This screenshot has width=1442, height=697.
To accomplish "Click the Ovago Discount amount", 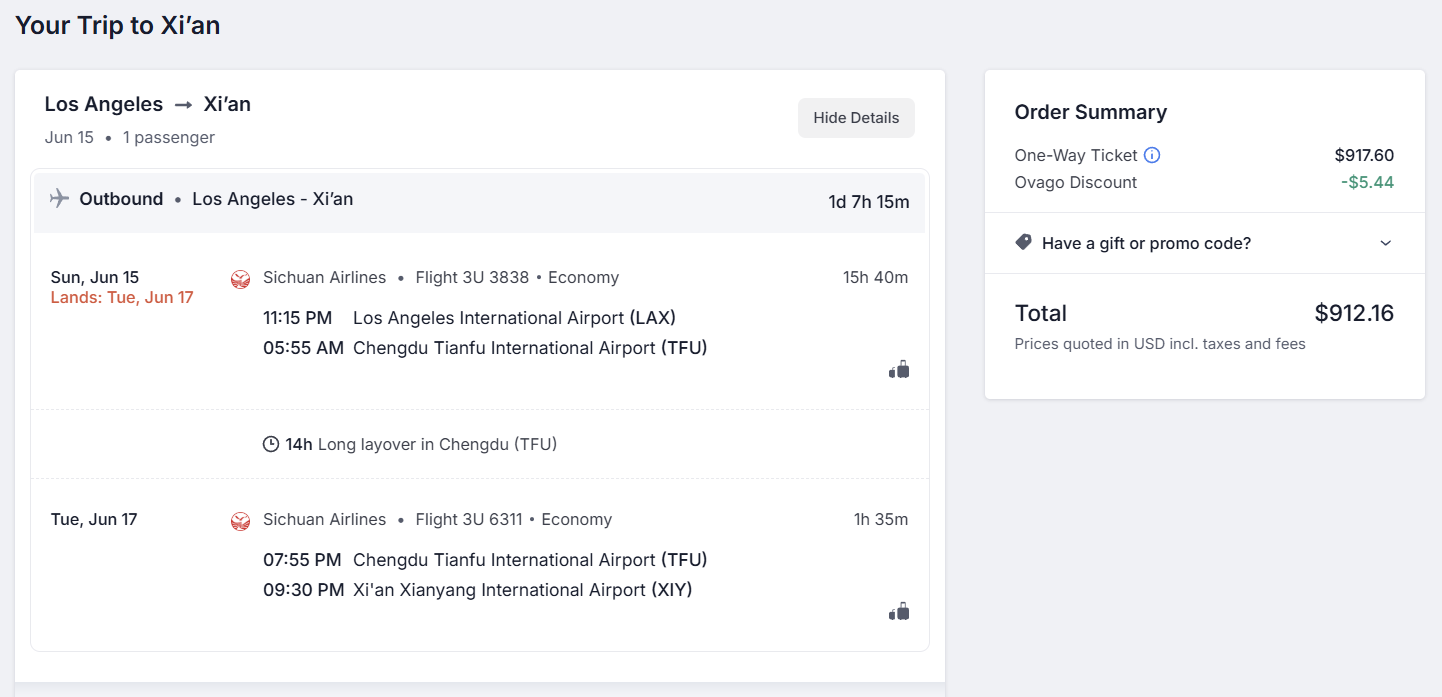I will 1367,182.
